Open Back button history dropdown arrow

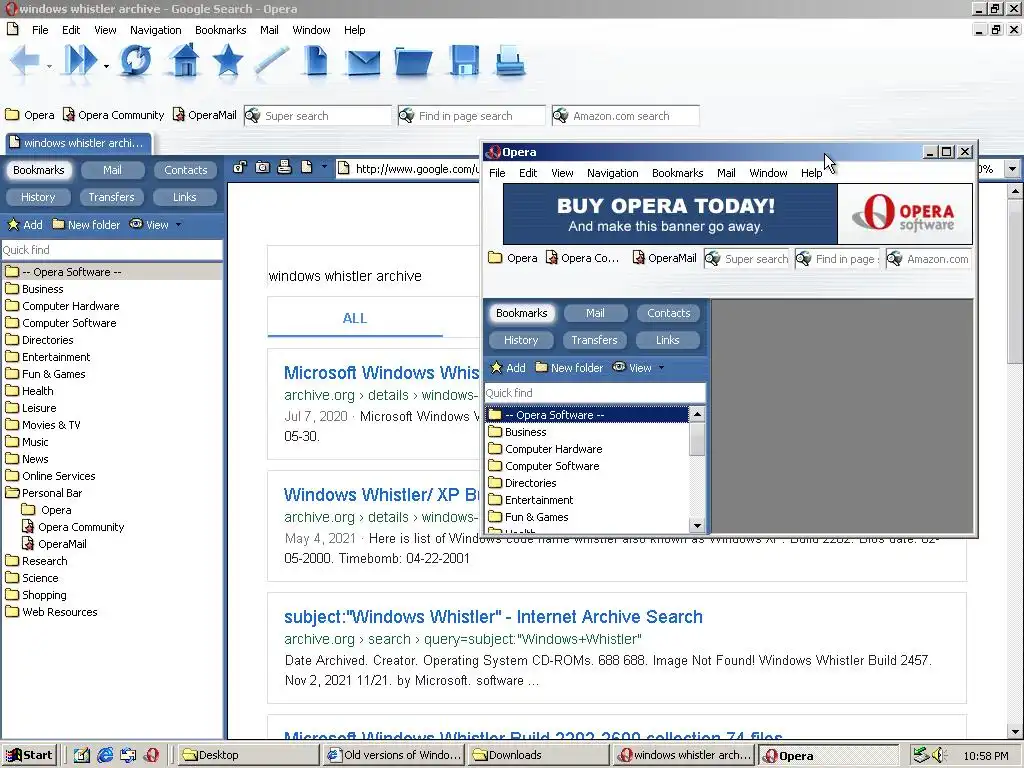point(49,66)
